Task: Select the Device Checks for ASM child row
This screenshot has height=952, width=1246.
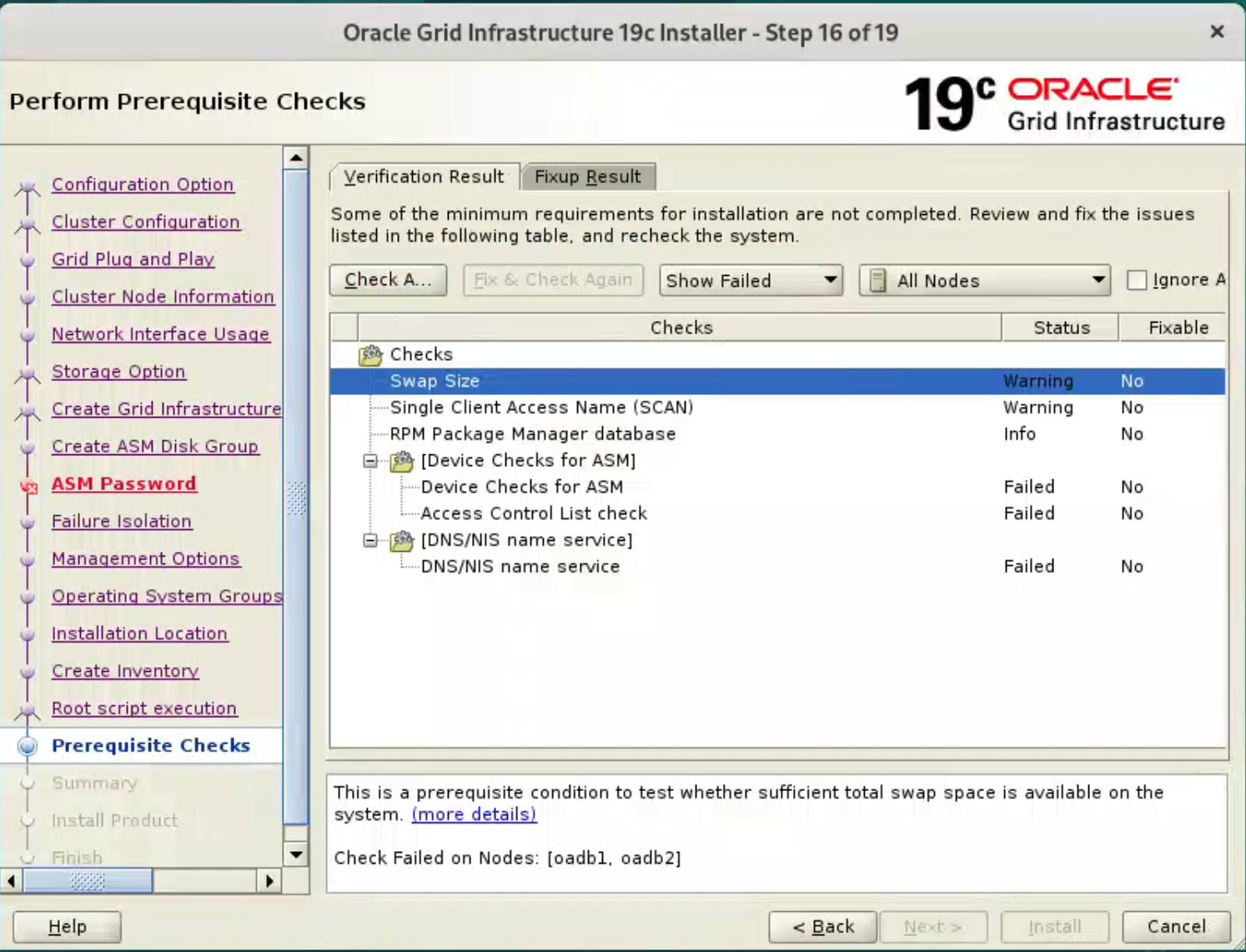Action: pos(777,487)
